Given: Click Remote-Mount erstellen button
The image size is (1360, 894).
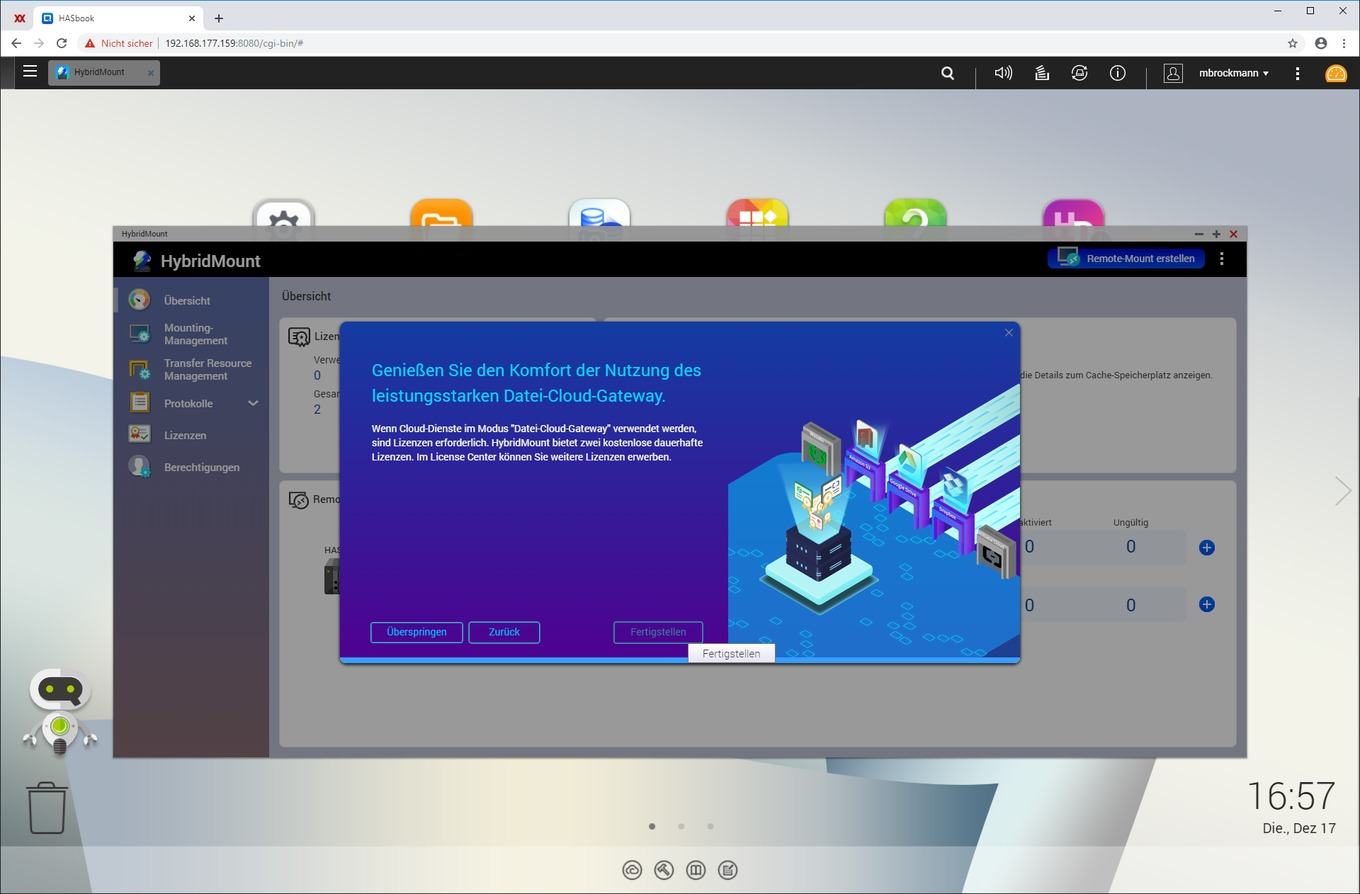Looking at the screenshot, I should (1126, 258).
